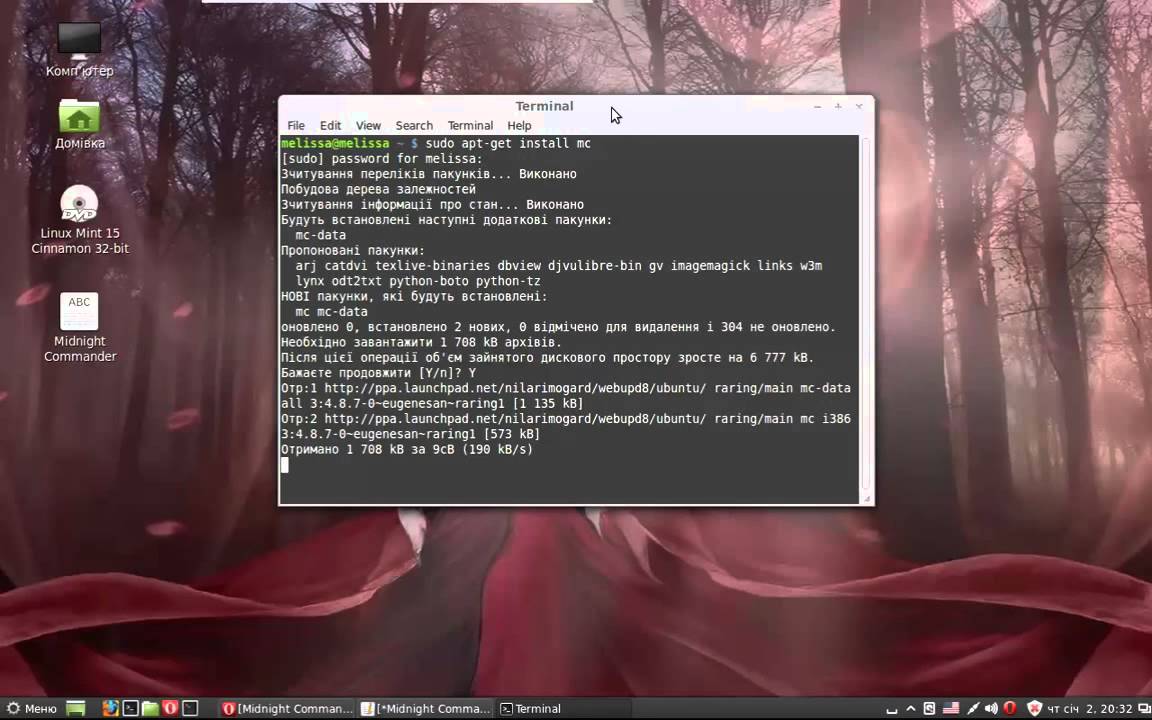Click the ppa.launchpad.net URL on Отр:1 line
Screen dimensions: 1152x720
tap(515, 388)
